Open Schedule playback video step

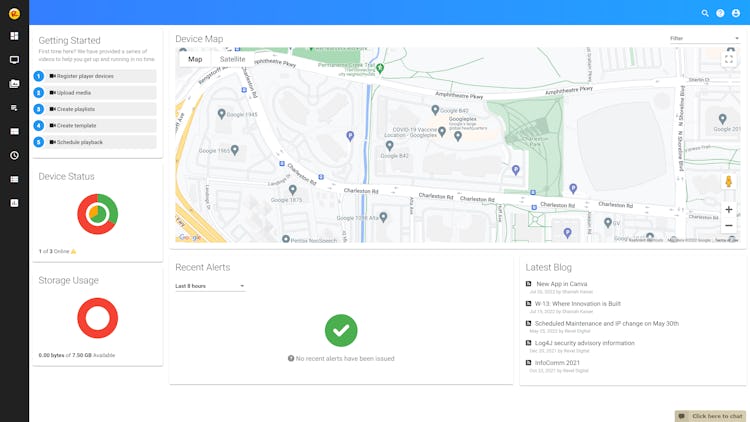point(100,142)
